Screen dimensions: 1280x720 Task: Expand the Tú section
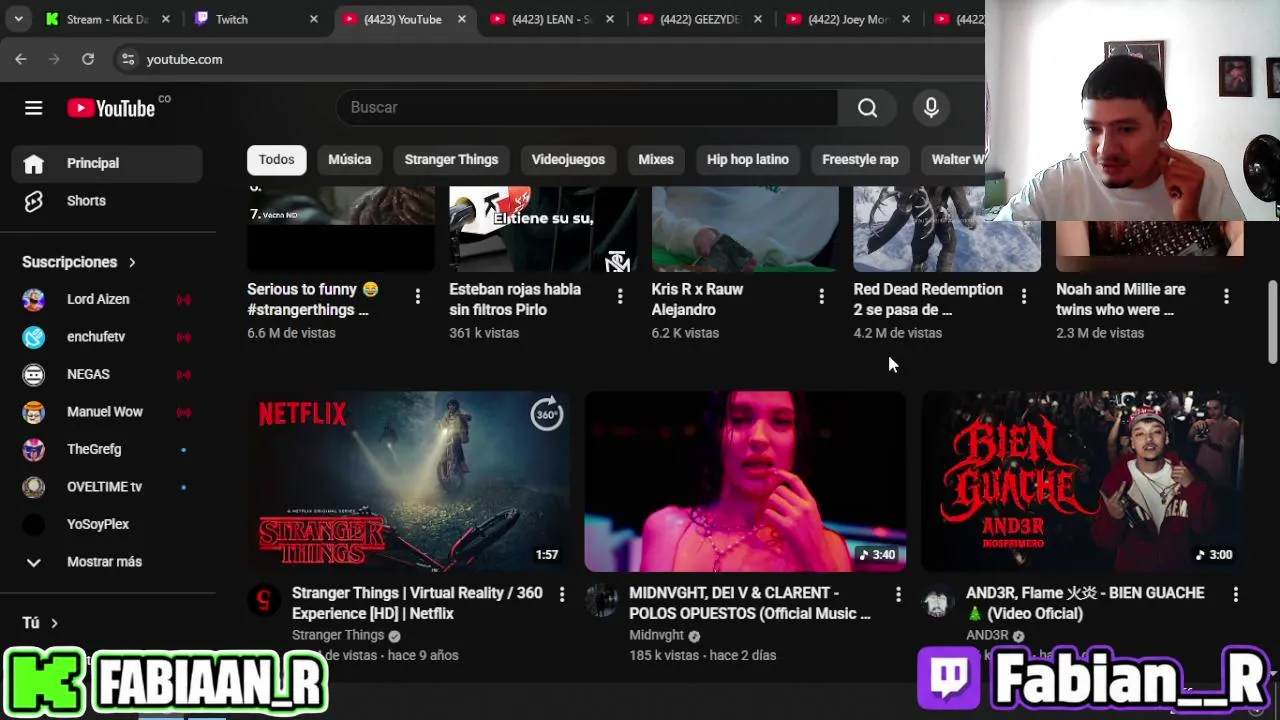pyautogui.click(x=40, y=623)
